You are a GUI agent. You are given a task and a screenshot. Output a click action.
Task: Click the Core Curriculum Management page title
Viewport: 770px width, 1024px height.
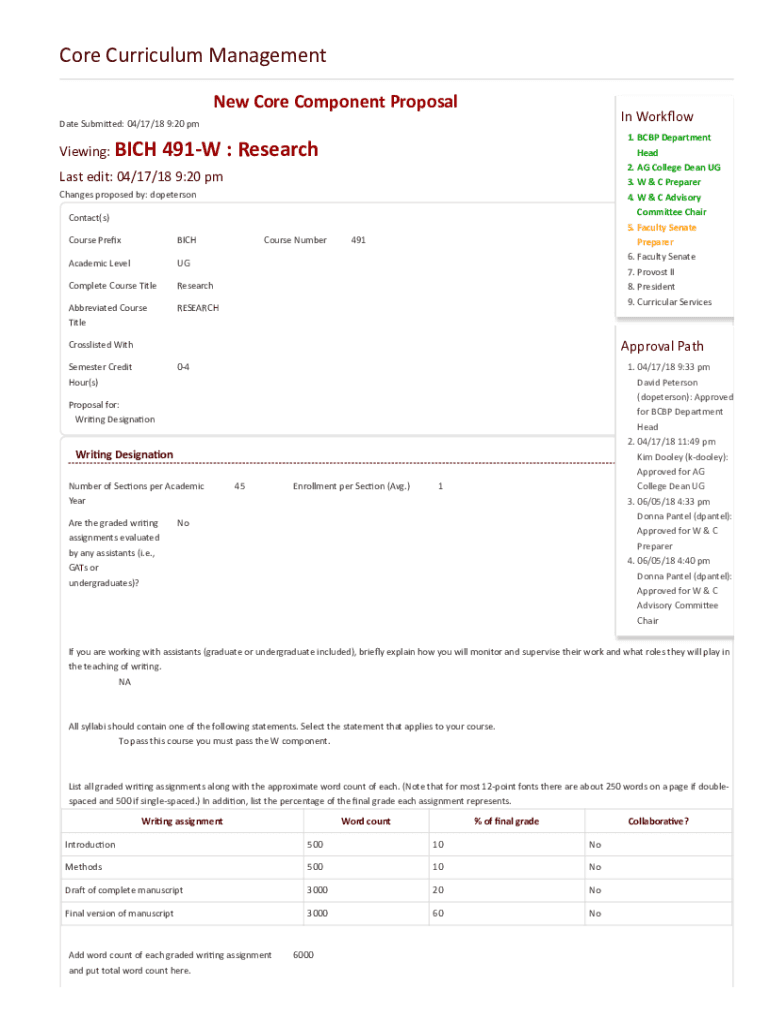(192, 55)
